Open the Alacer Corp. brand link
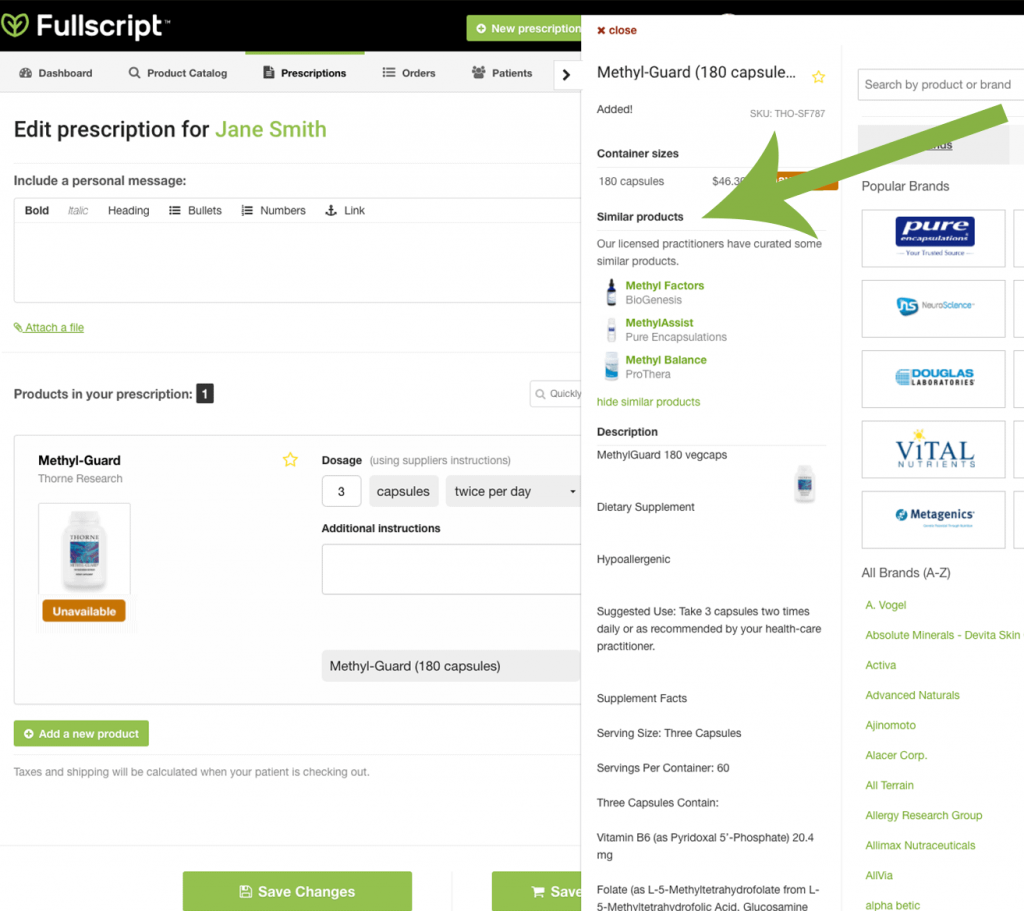1024x911 pixels. pos(896,755)
